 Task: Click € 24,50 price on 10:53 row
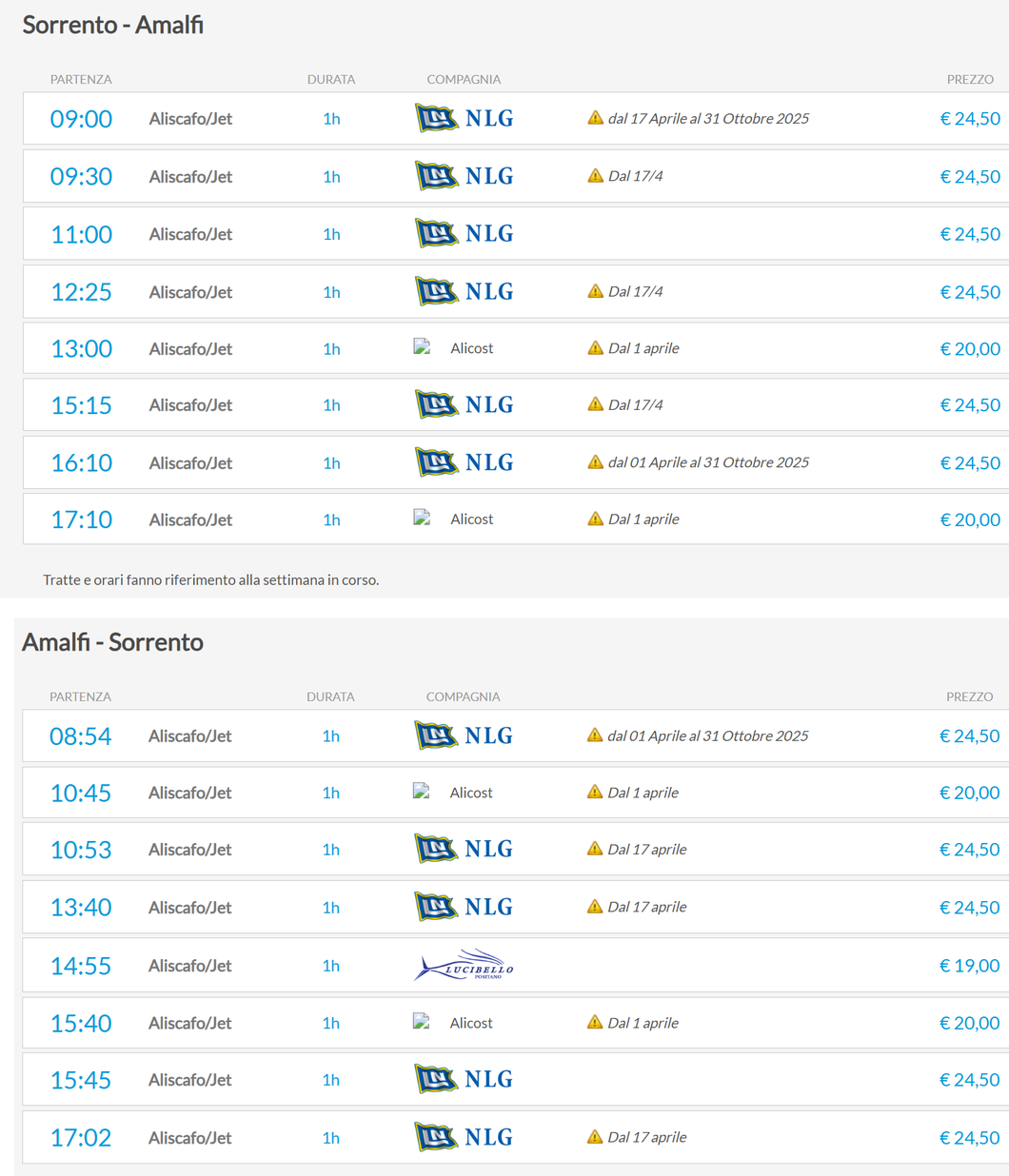click(x=969, y=850)
